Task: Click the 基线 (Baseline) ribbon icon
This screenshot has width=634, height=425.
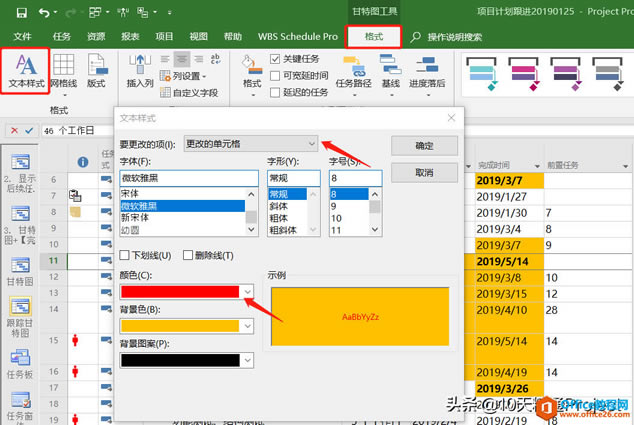Action: [390, 72]
